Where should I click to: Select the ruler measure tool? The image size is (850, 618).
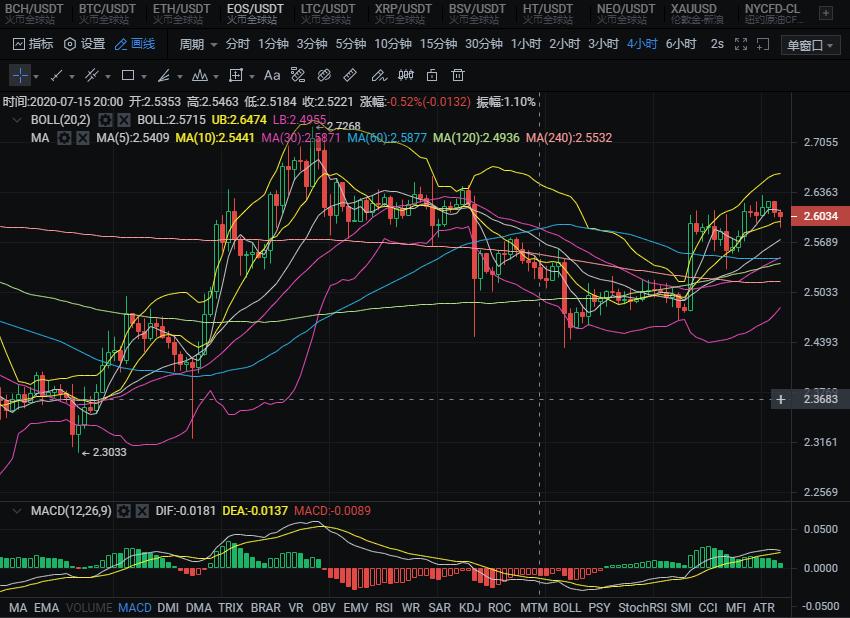point(350,75)
